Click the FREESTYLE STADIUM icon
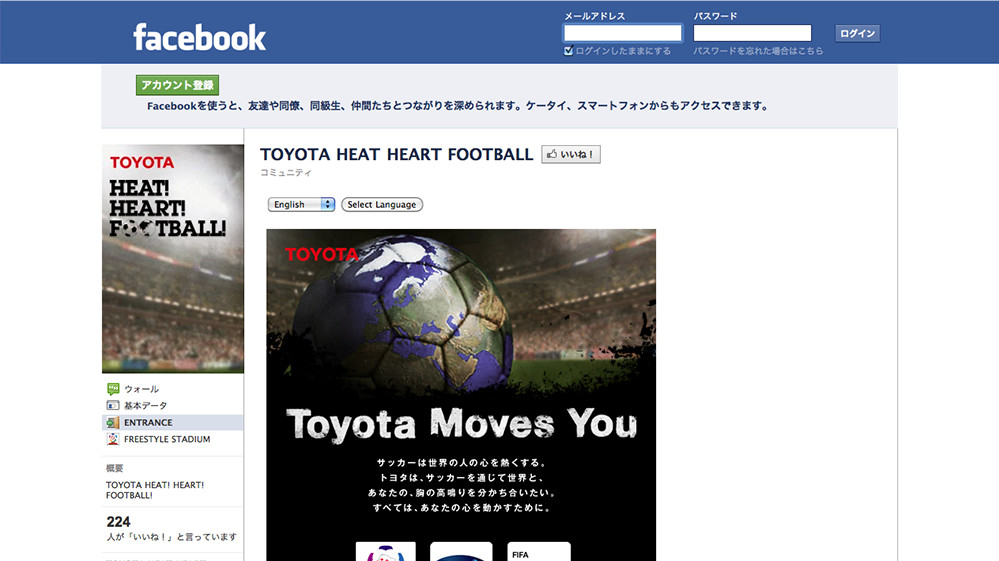This screenshot has height=561, width=999. [x=113, y=439]
